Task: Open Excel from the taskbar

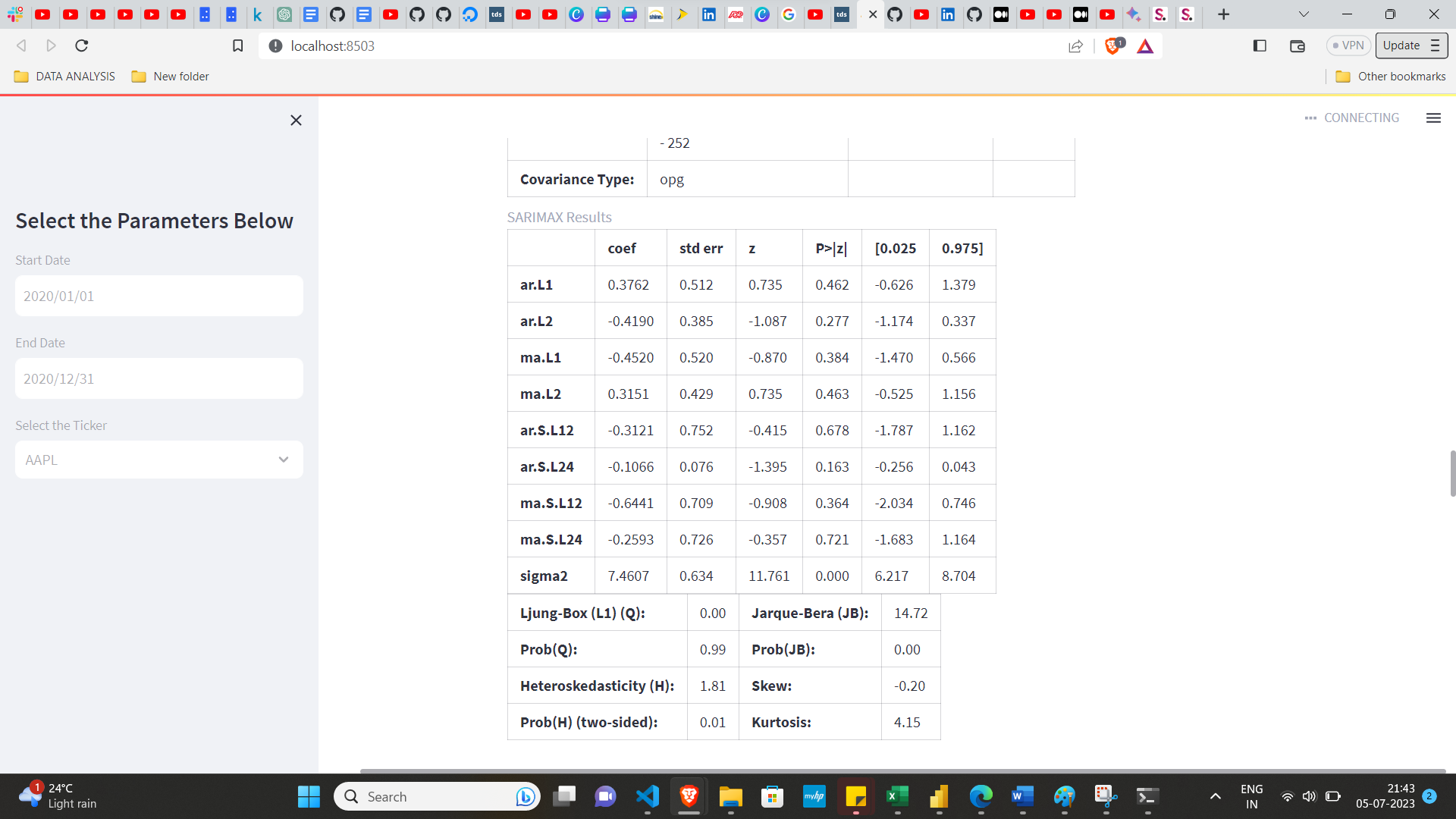Action: point(898,796)
